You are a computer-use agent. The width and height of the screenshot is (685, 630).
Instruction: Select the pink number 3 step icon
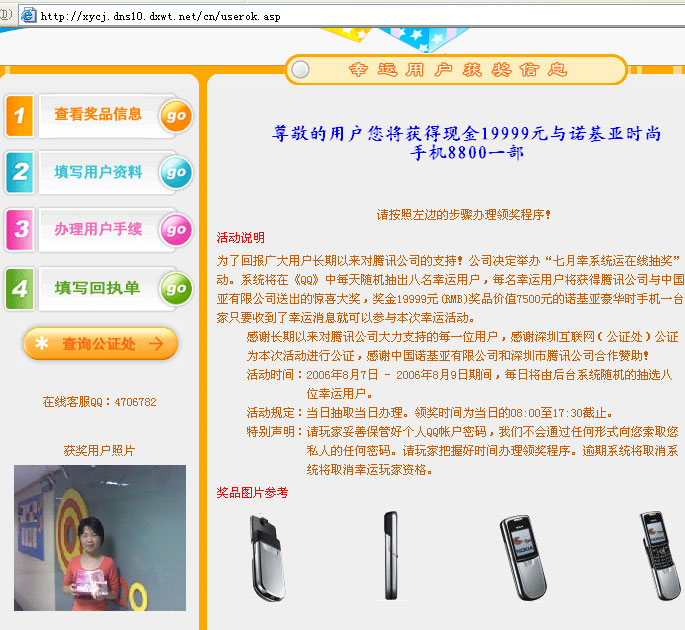[x=20, y=230]
